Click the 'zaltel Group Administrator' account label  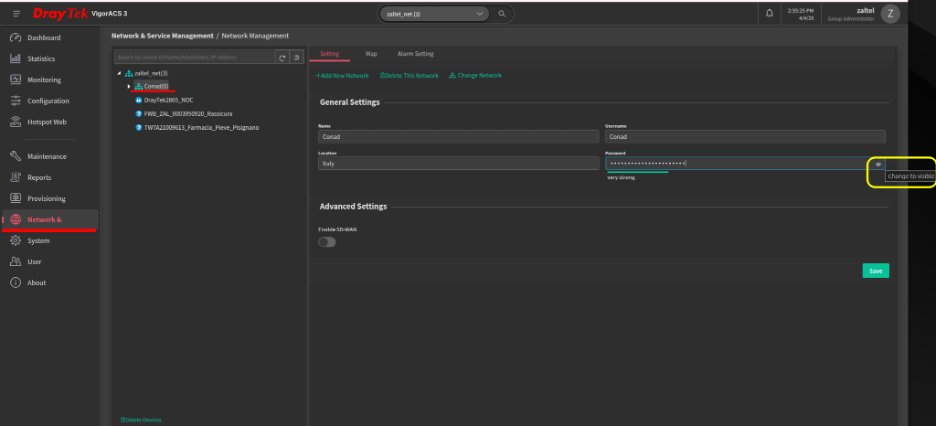[852, 14]
